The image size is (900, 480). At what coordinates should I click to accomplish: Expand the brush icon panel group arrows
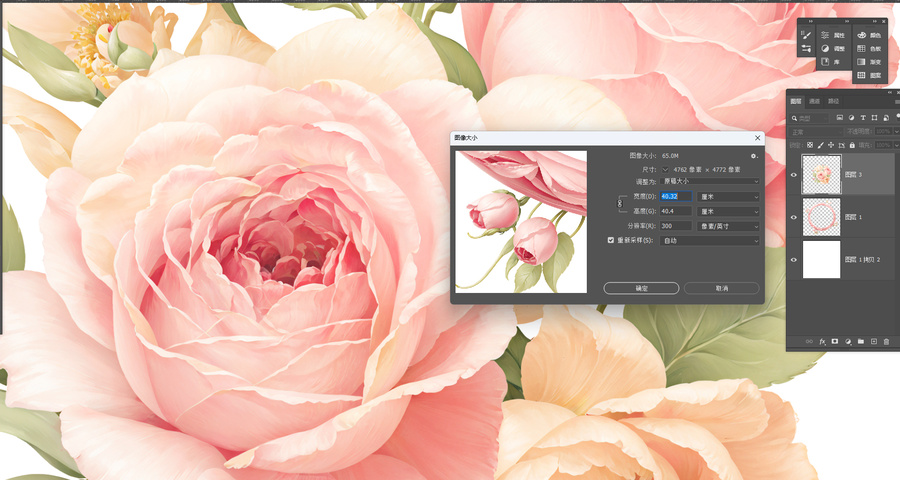click(810, 21)
